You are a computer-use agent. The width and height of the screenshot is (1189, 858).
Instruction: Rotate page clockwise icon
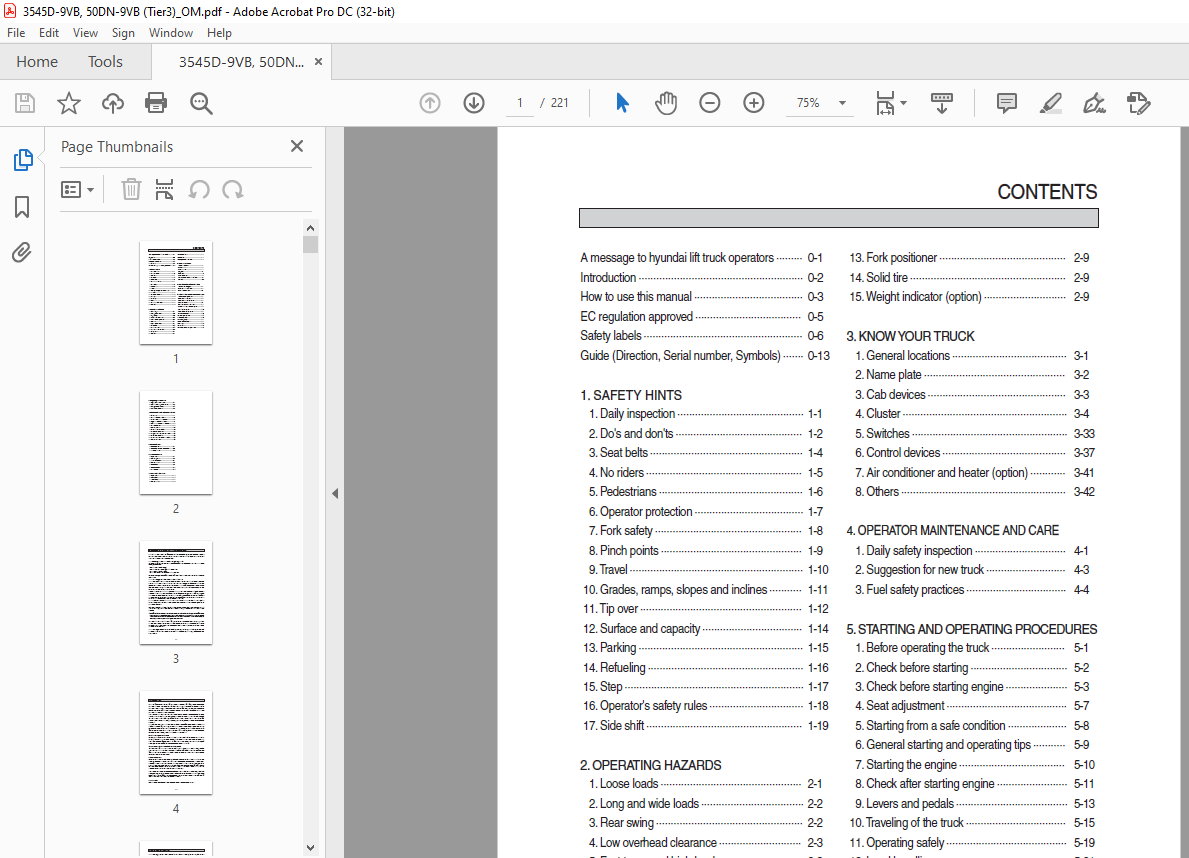233,190
